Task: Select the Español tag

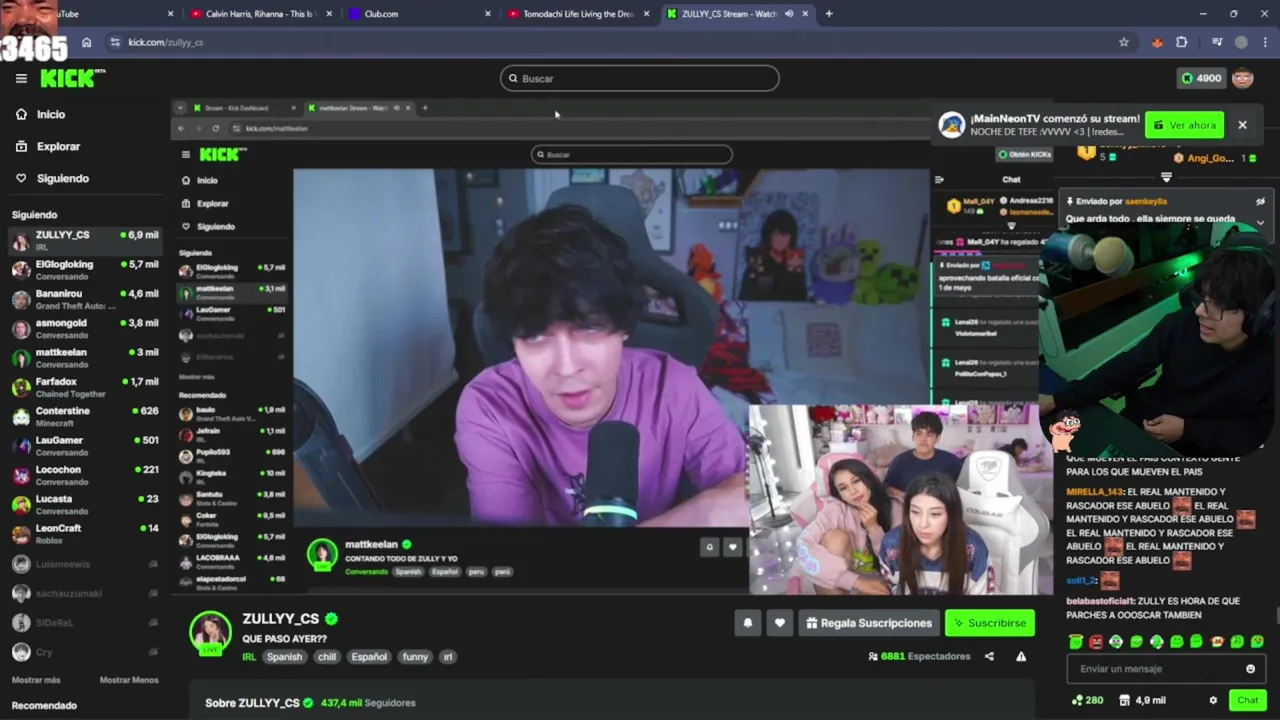Action: click(369, 657)
